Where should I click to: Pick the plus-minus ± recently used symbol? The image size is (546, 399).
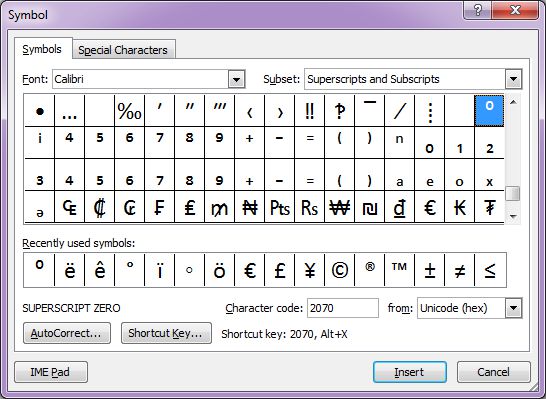(429, 270)
